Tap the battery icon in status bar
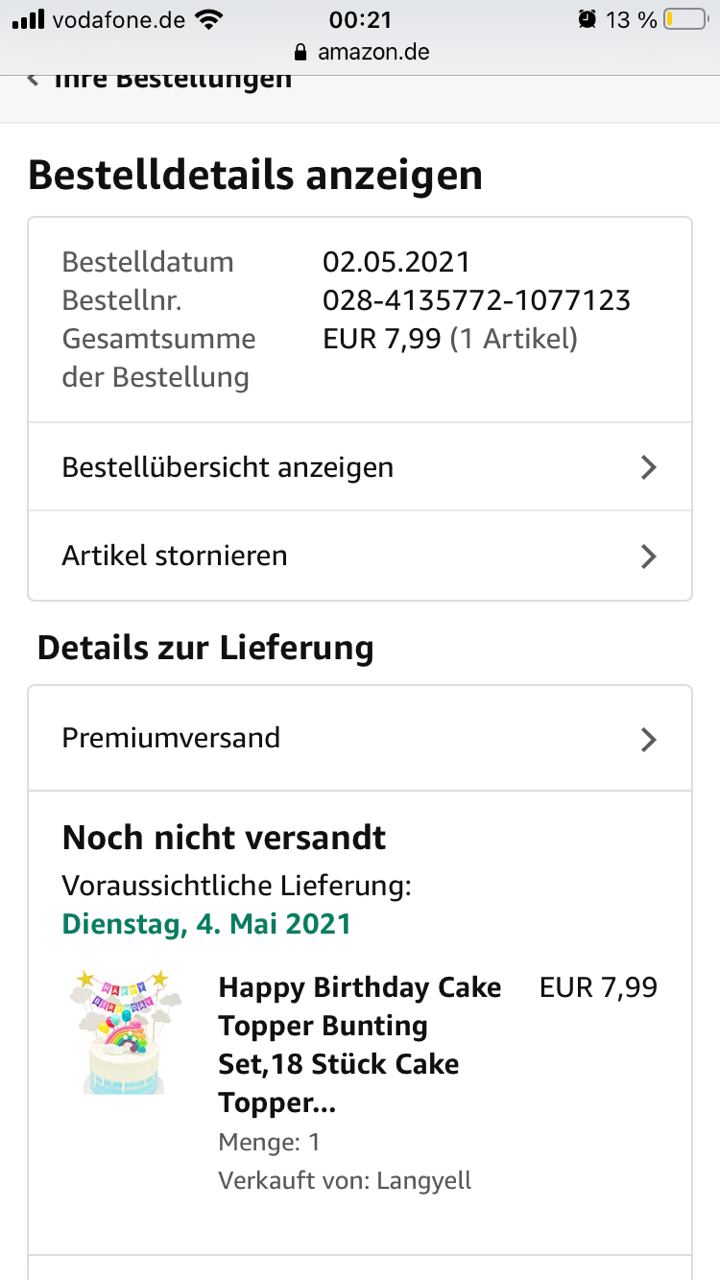The image size is (720, 1280). [x=685, y=19]
